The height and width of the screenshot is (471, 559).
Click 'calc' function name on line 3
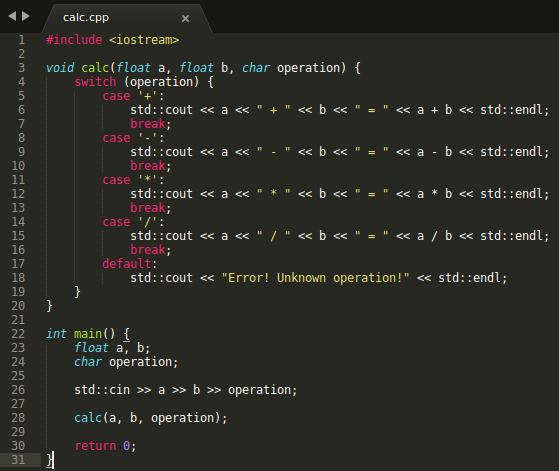95,68
